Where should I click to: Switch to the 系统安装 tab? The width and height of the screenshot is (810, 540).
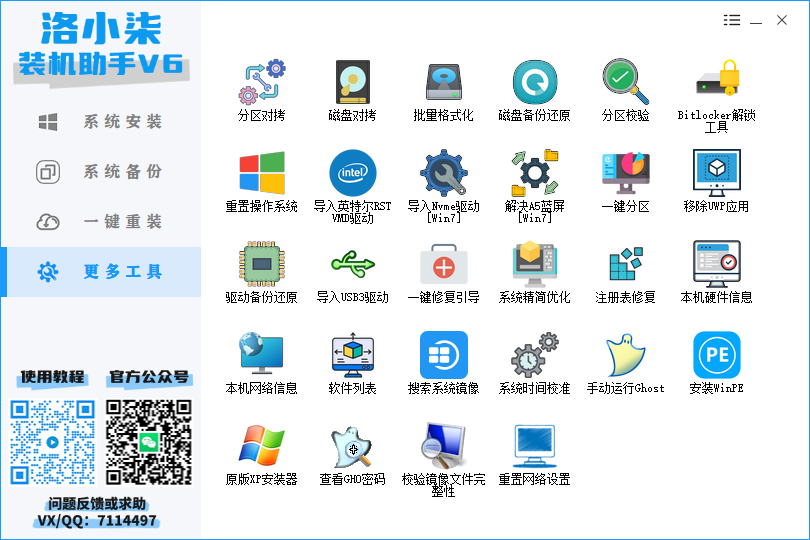[x=100, y=122]
